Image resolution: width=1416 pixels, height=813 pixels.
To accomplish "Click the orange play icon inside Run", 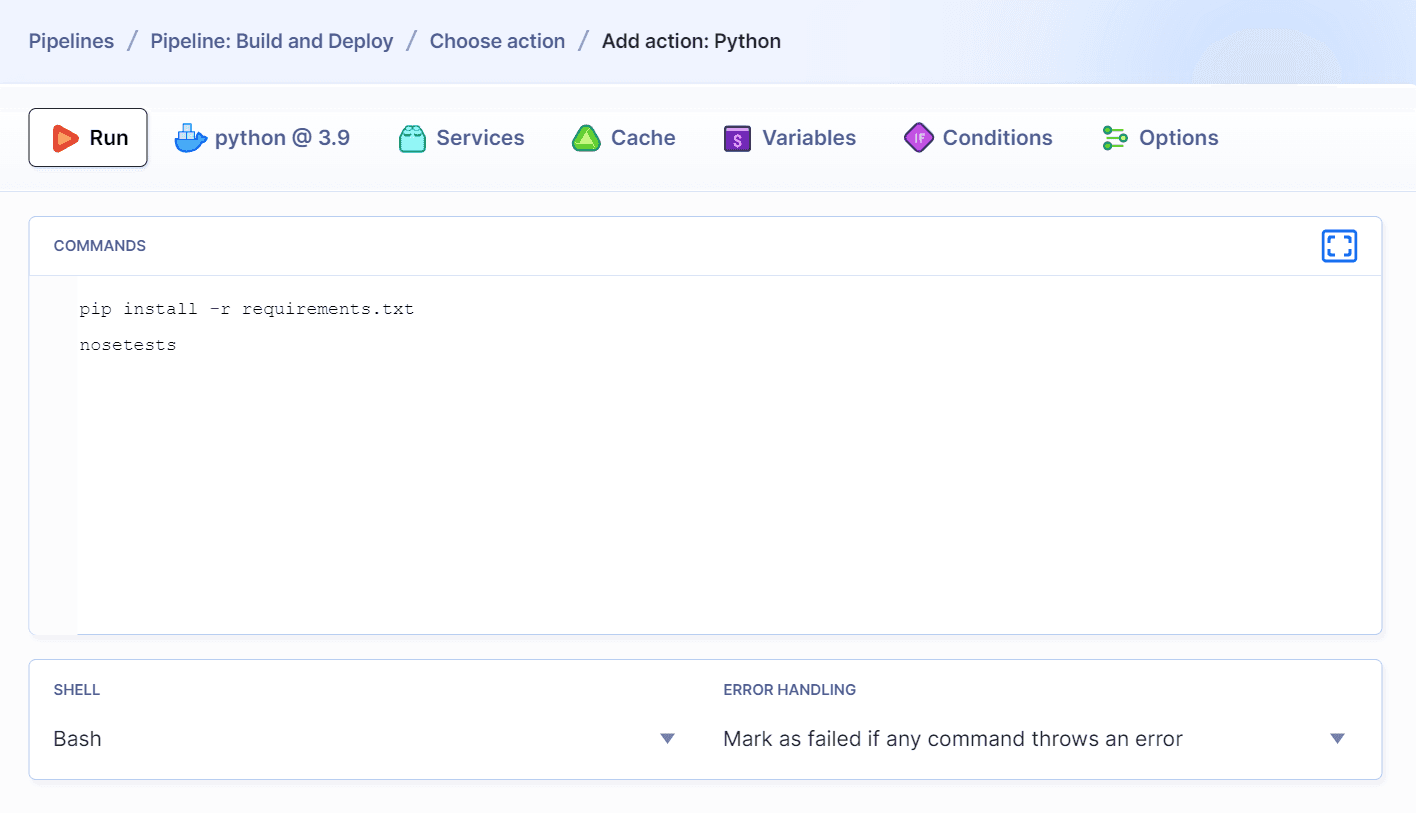I will (64, 137).
